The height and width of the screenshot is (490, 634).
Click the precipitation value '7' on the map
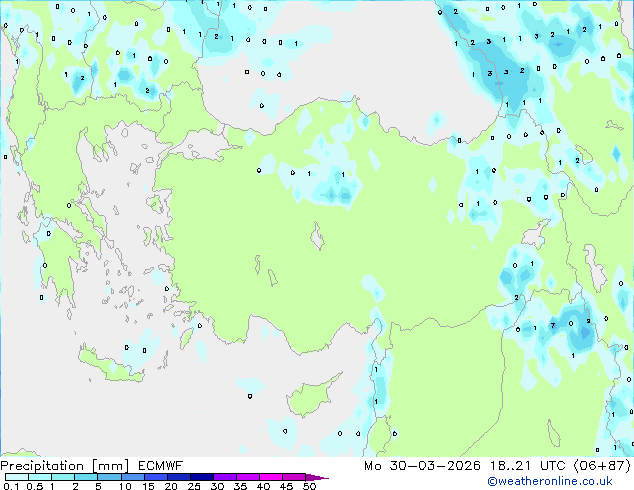553,325
